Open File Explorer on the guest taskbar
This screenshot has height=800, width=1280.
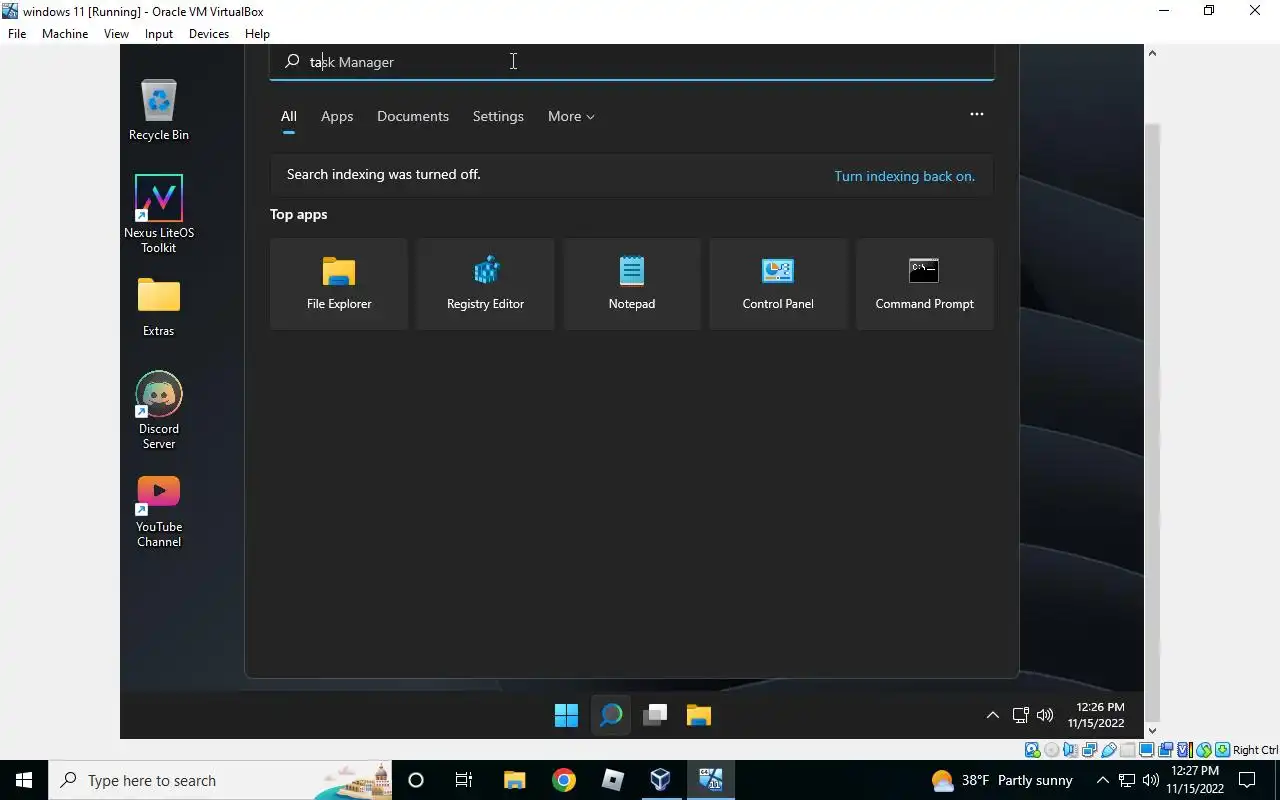tap(698, 715)
